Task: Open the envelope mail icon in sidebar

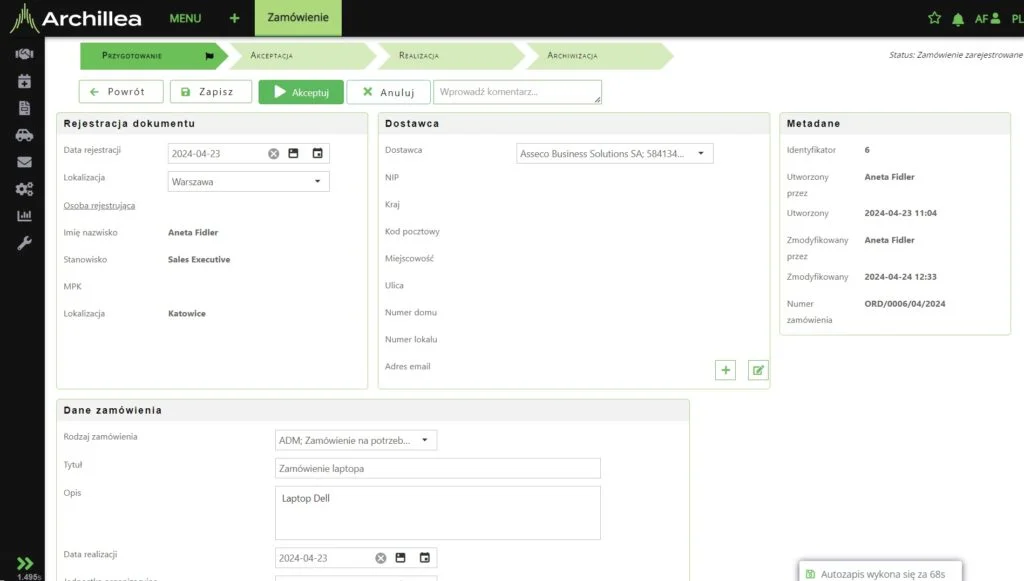Action: click(24, 162)
